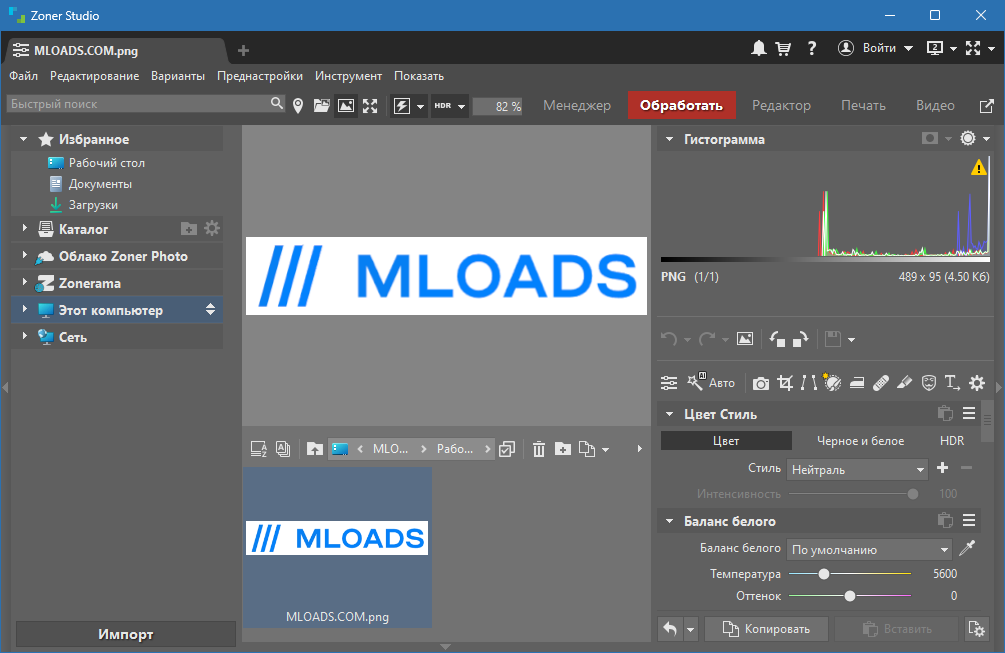Click the quick edit lightning icon

point(402,106)
